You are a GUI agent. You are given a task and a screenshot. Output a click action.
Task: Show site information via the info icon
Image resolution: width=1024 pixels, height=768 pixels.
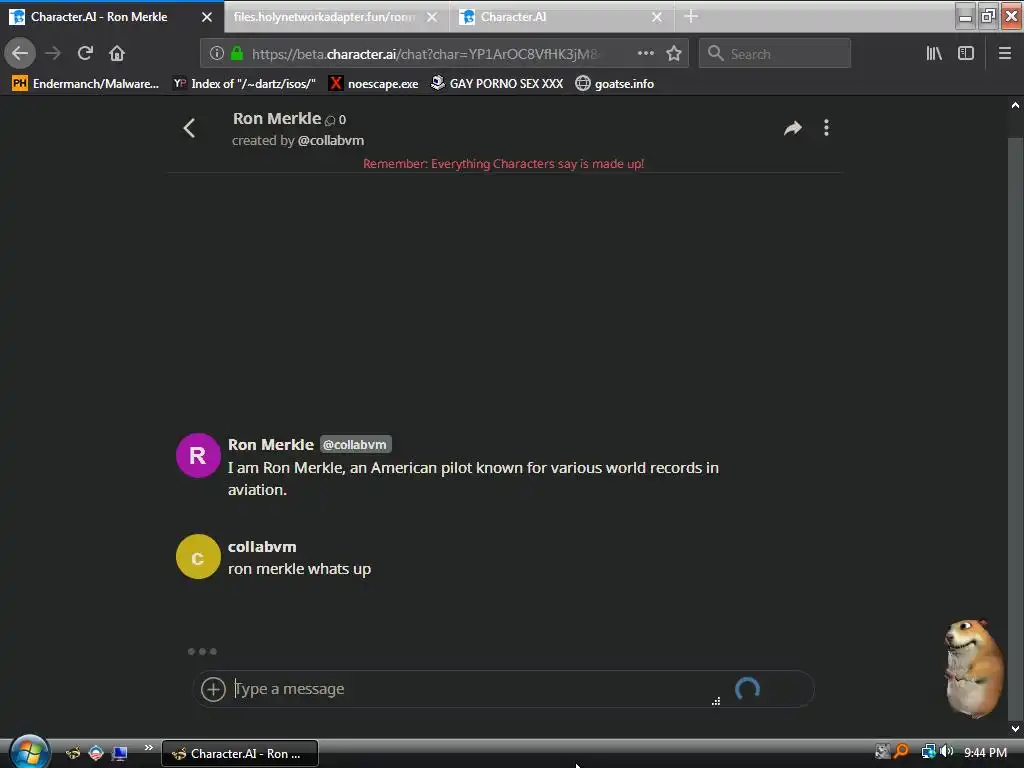(x=217, y=54)
